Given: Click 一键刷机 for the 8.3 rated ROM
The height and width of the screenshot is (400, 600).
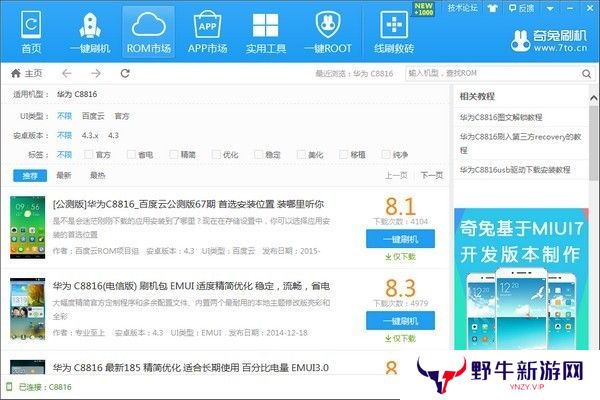Looking at the screenshot, I should pyautogui.click(x=400, y=321).
